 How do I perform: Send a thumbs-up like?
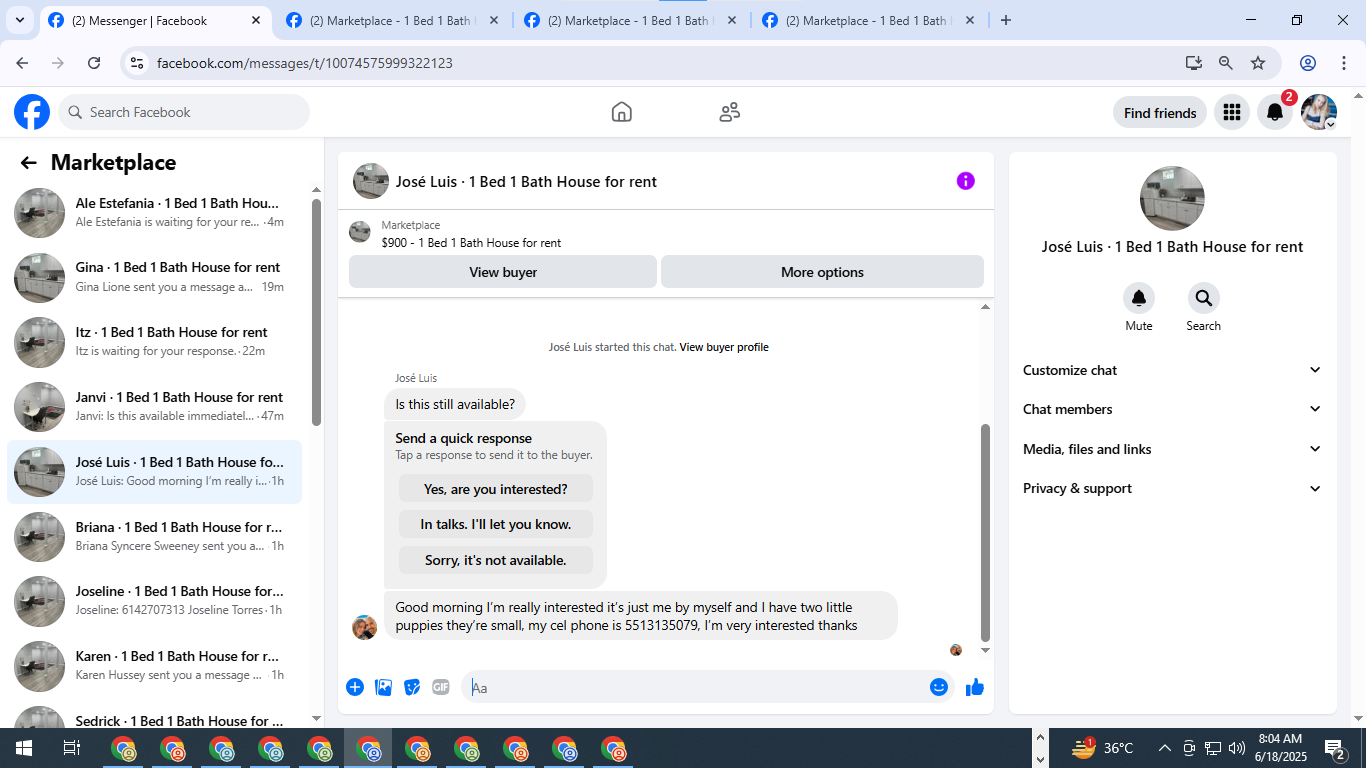(x=975, y=687)
